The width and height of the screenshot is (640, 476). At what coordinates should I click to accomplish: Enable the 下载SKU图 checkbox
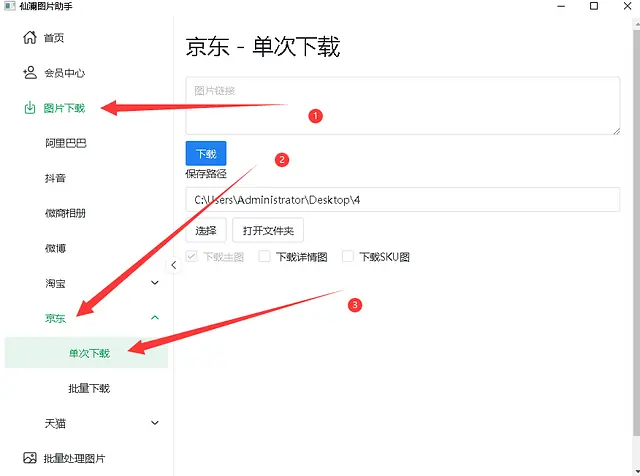pyautogui.click(x=348, y=256)
